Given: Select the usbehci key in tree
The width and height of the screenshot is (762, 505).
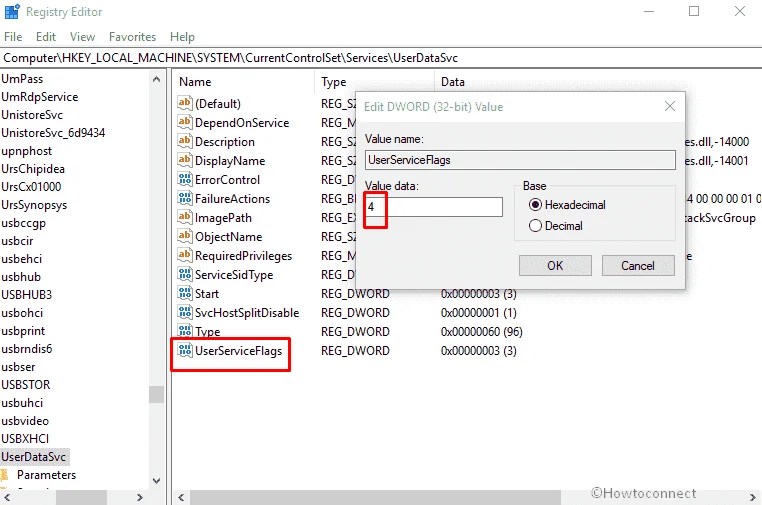Looking at the screenshot, I should point(21,259).
